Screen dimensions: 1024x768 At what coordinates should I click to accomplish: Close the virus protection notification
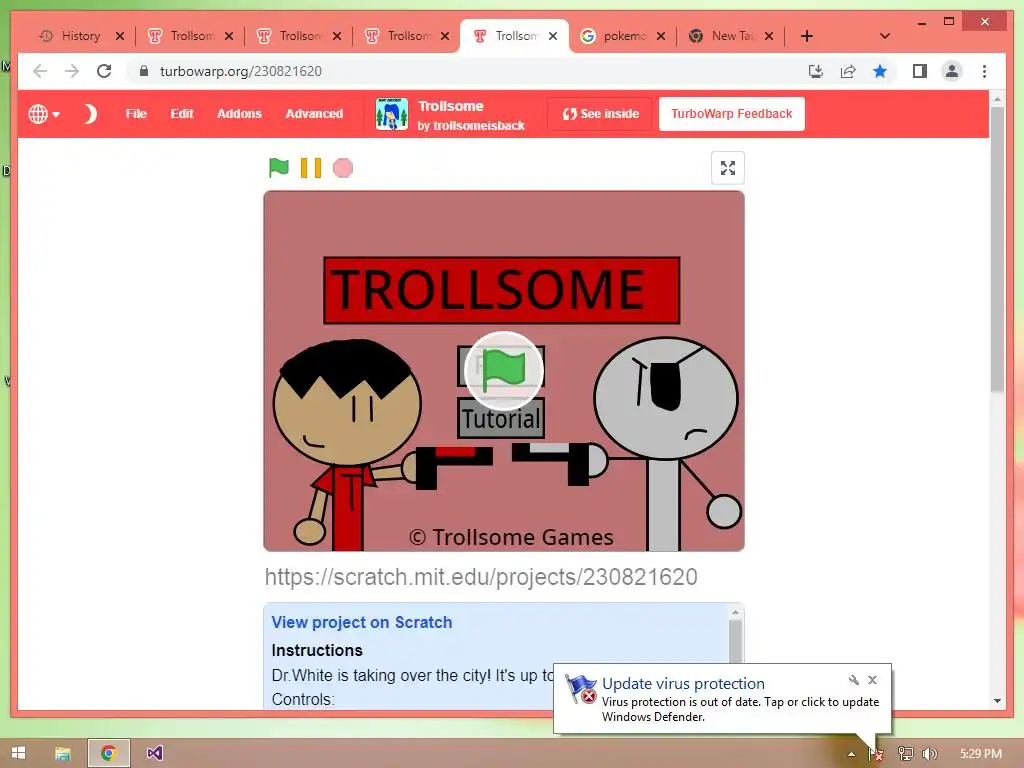point(872,680)
